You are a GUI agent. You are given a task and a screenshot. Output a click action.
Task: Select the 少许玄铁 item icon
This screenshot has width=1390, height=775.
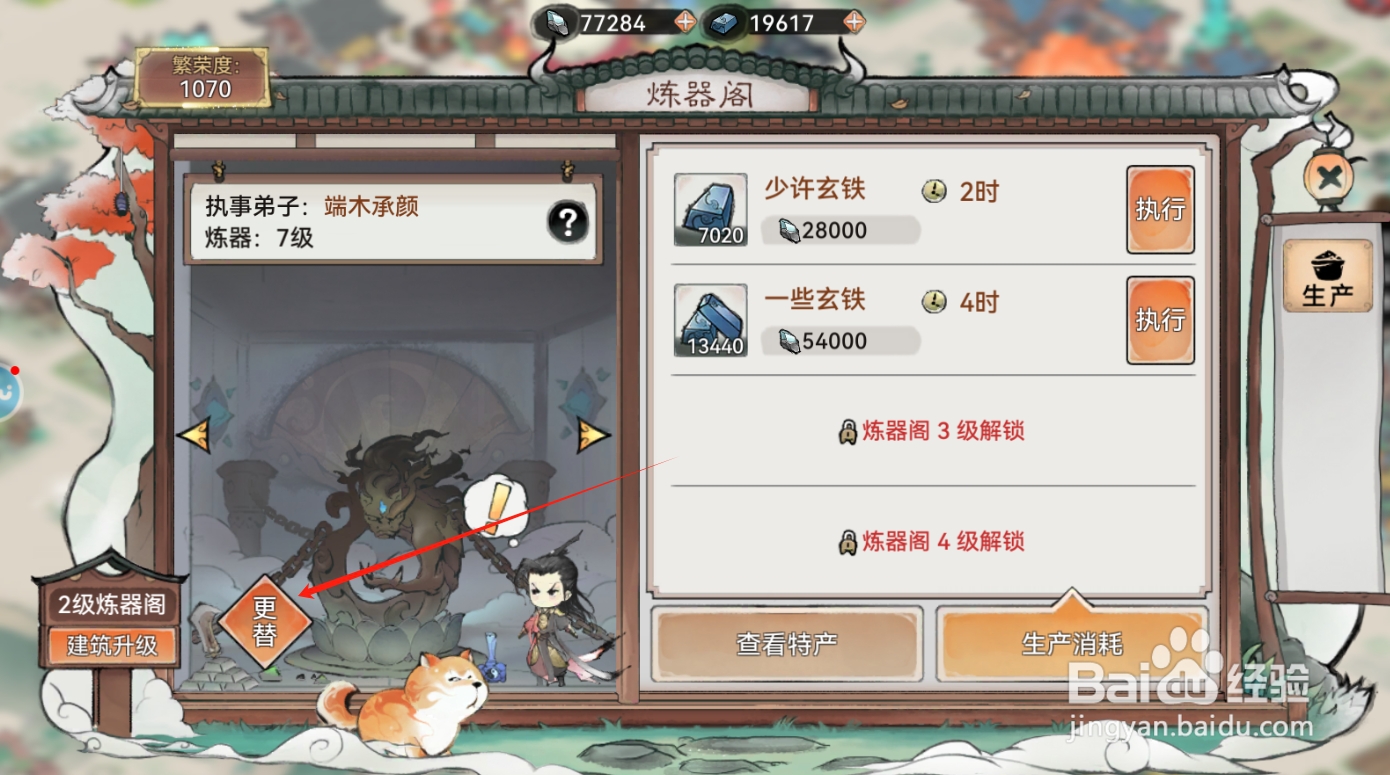point(710,210)
